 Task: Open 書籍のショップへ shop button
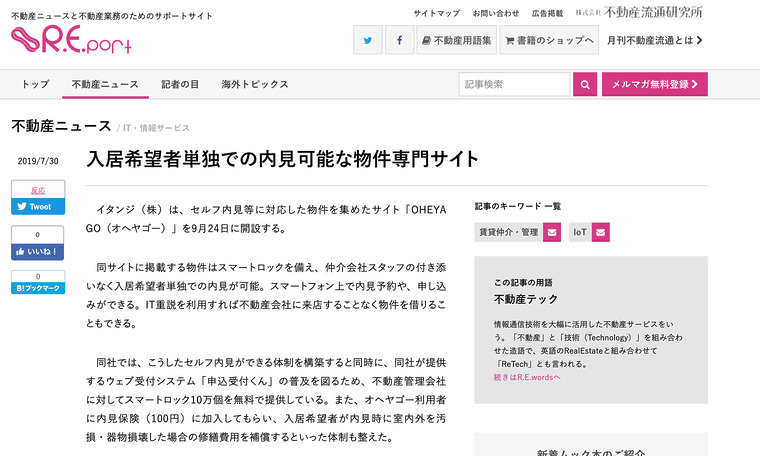tap(549, 41)
